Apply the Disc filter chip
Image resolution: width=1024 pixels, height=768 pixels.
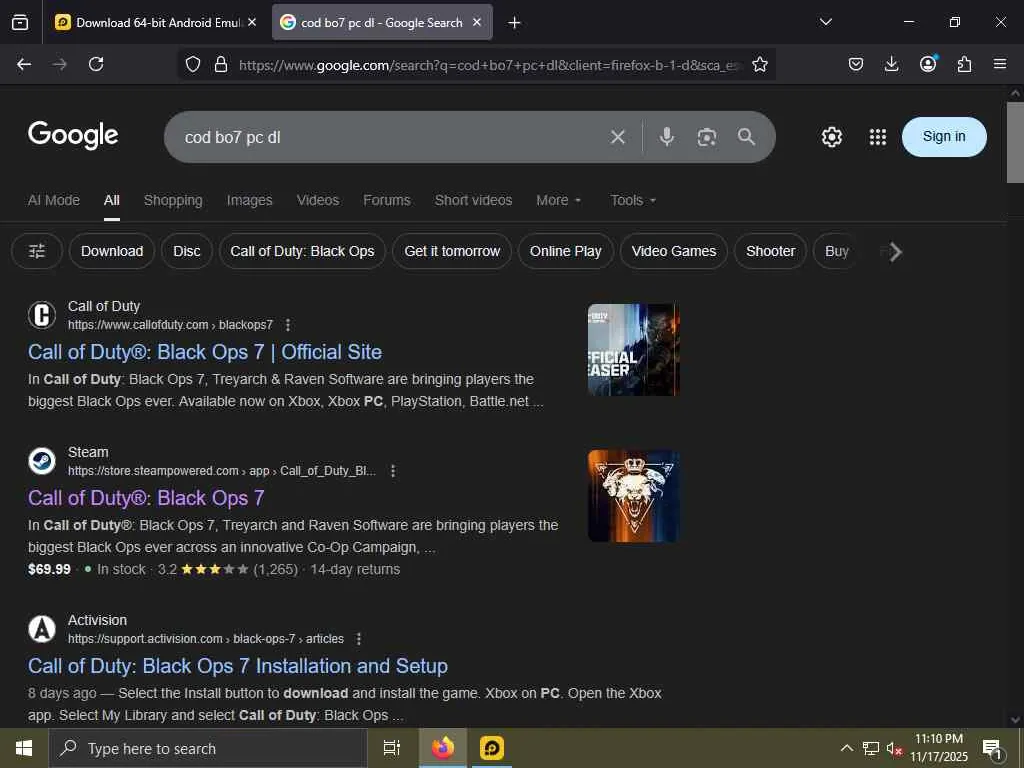(x=187, y=251)
